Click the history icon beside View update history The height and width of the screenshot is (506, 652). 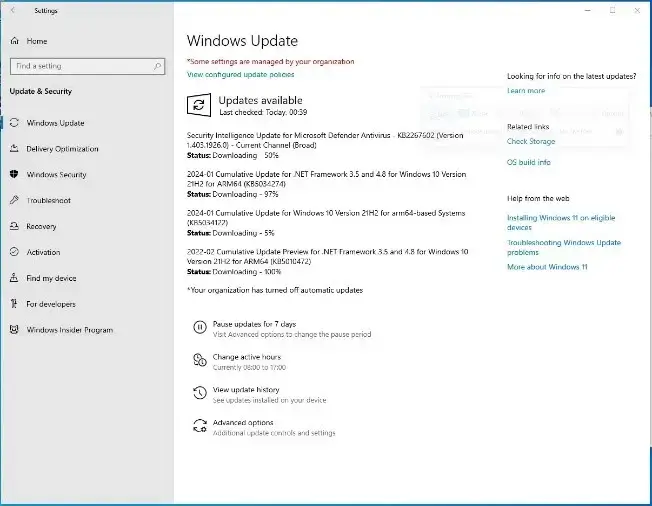pos(200,392)
